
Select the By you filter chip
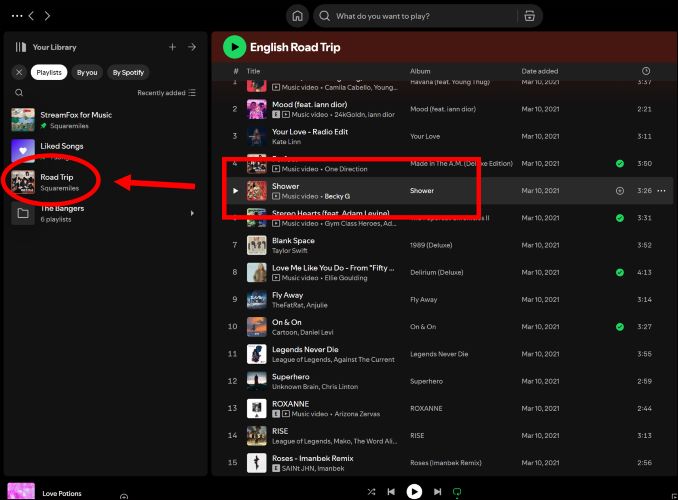(x=87, y=72)
